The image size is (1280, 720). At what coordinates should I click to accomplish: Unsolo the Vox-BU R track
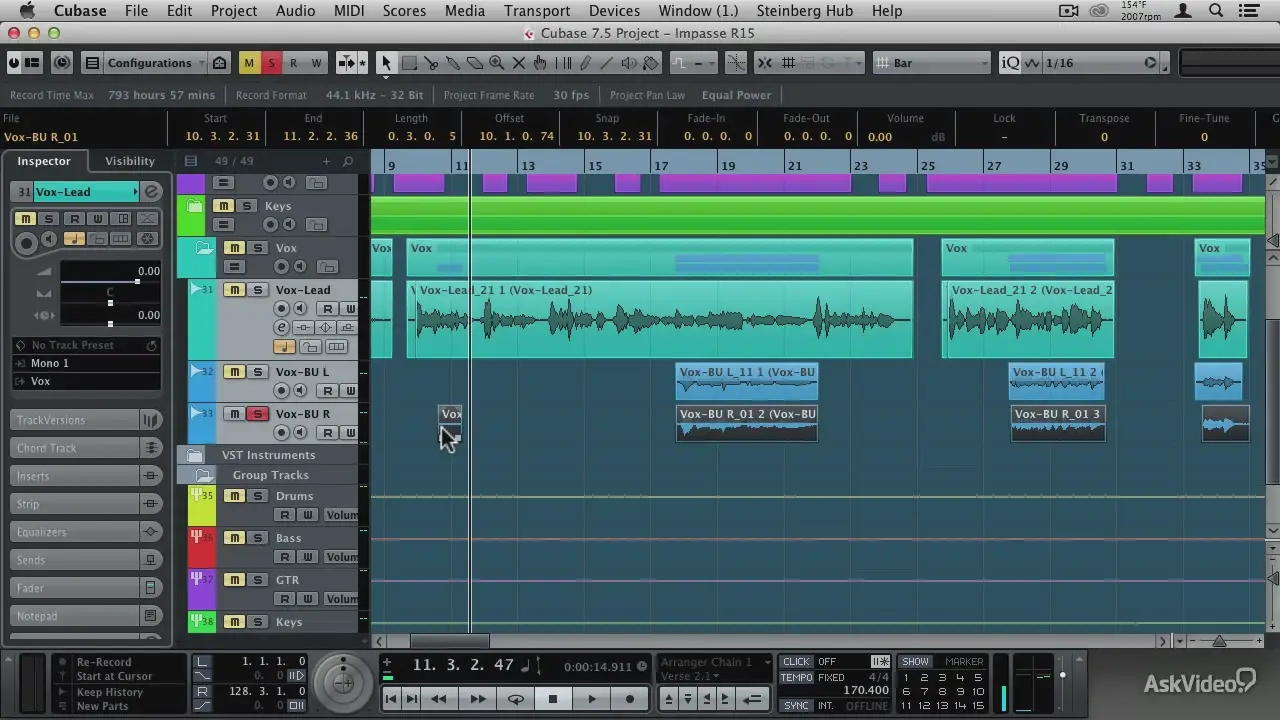pos(257,414)
